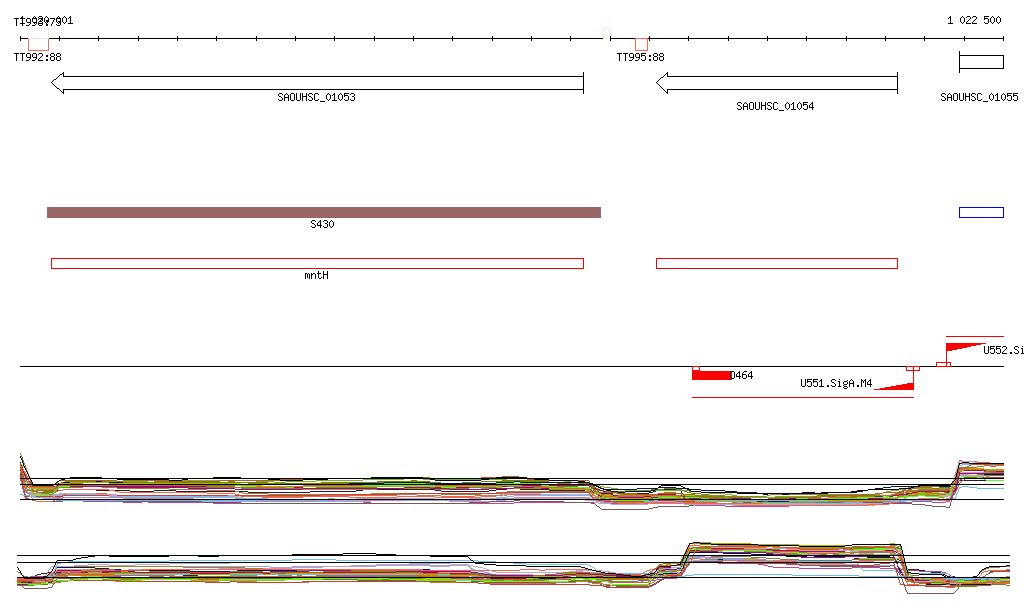Click the 1 022 500 coordinate label
The height and width of the screenshot is (611, 1024).
[974, 20]
